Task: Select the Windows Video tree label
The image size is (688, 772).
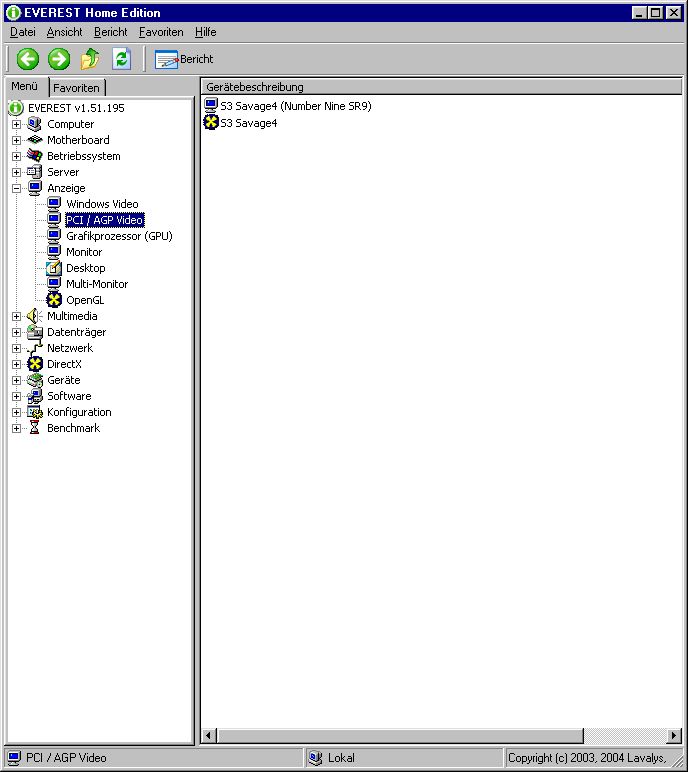Action: pyautogui.click(x=102, y=204)
